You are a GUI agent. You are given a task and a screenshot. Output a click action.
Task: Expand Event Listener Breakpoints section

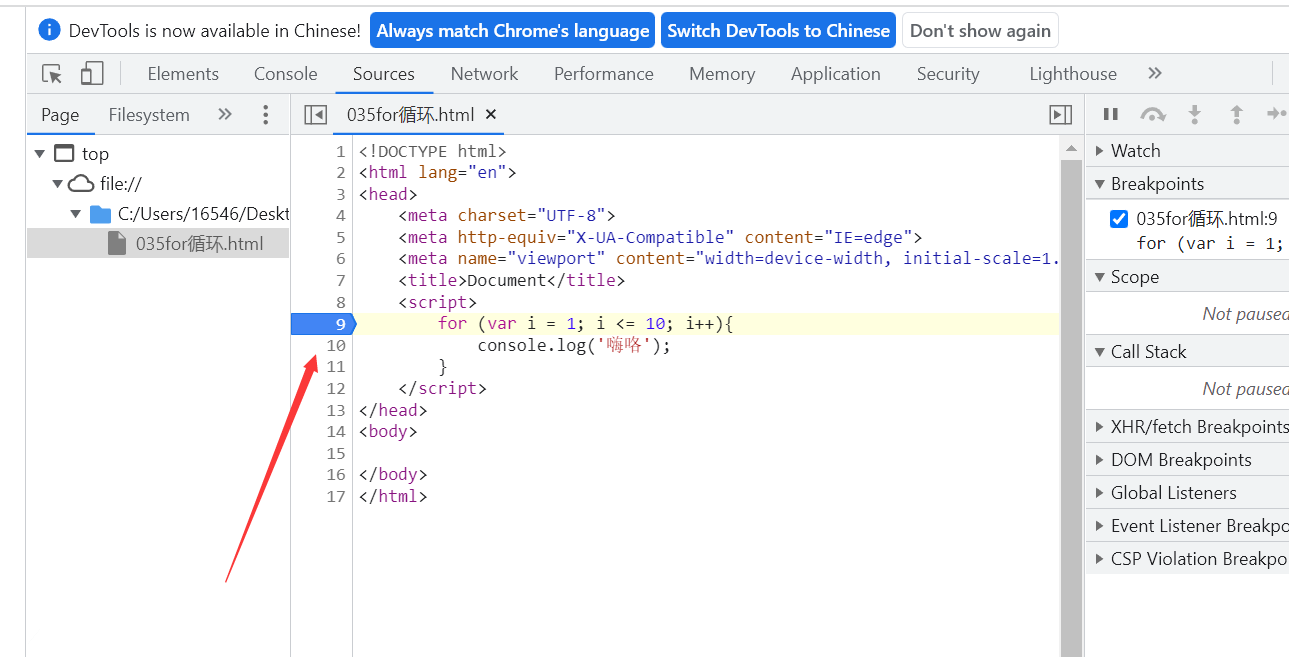(1187, 526)
